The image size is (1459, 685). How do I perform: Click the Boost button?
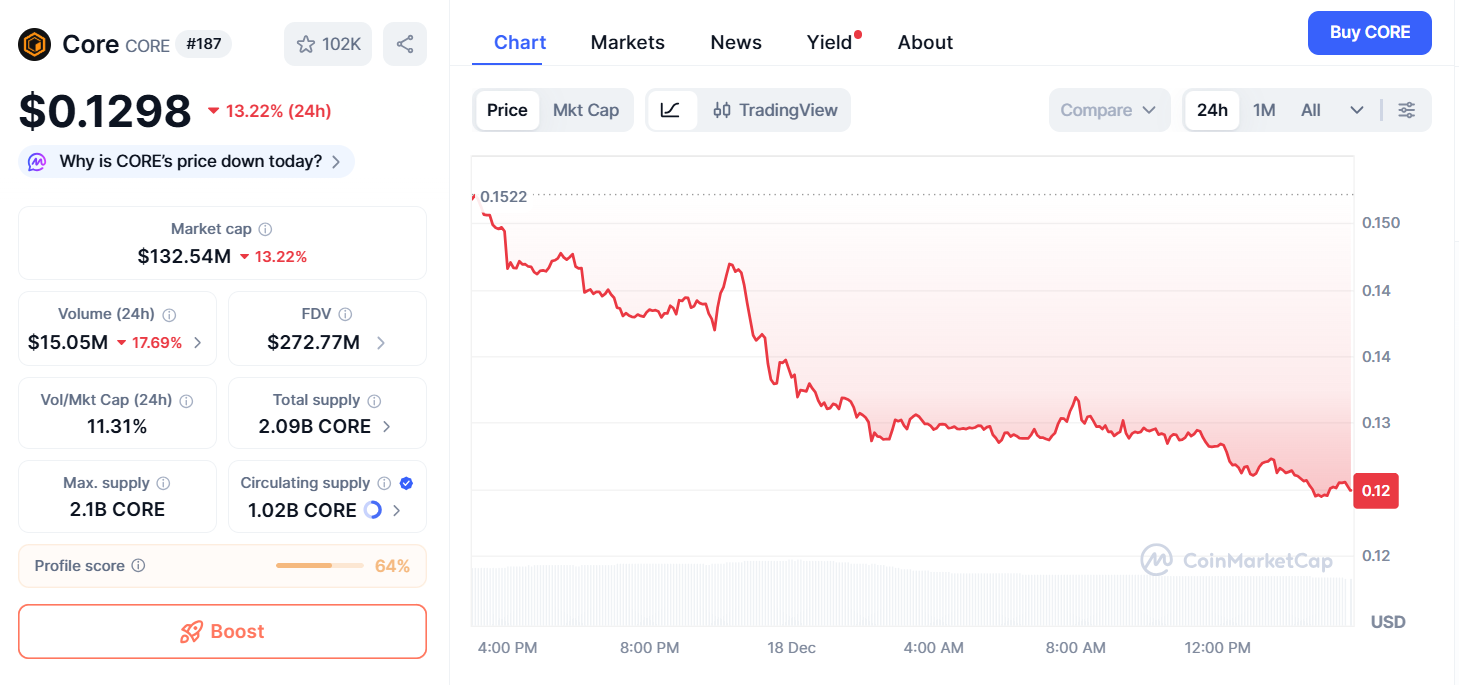[222, 631]
